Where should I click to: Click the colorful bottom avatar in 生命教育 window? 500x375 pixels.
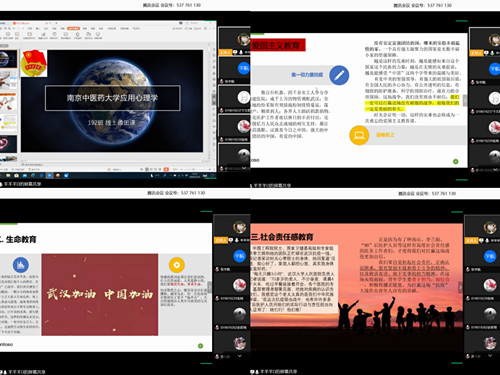239,343
